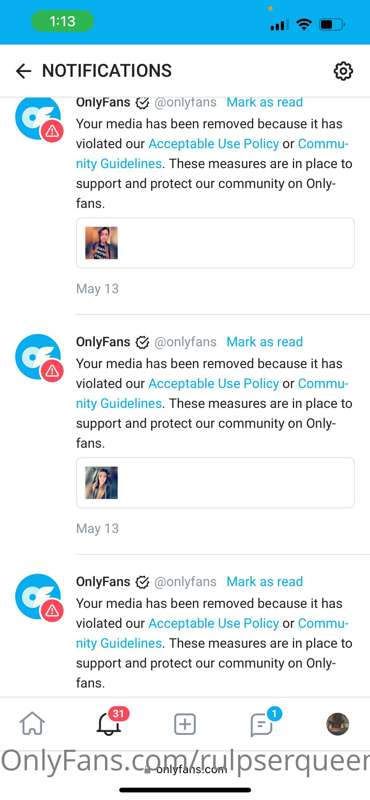Open Acceptable Use Policy in second notification
This screenshot has width=370, height=800.
(x=213, y=384)
